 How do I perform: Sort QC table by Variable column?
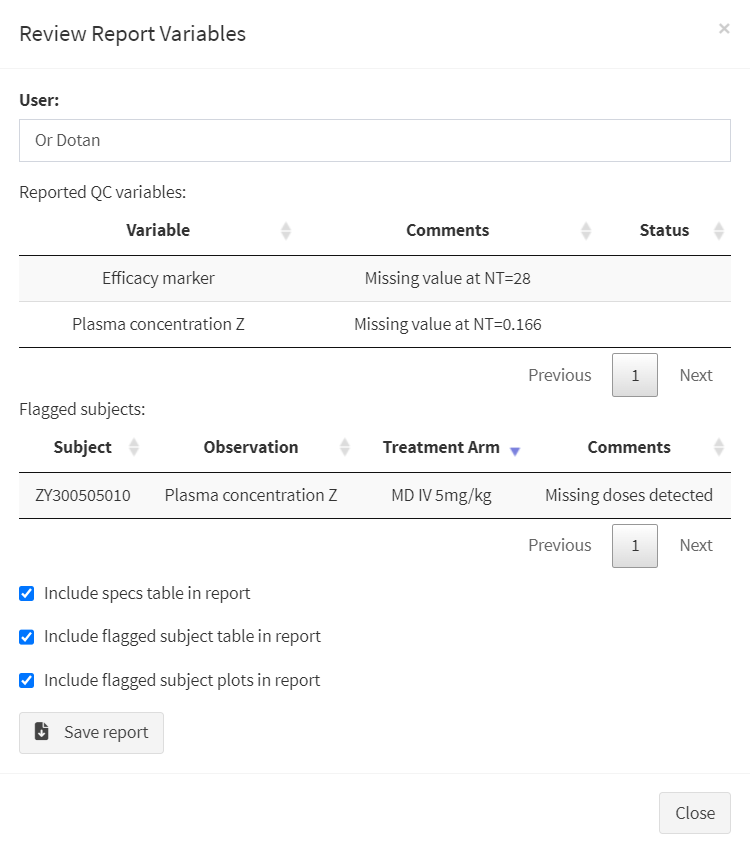[158, 231]
